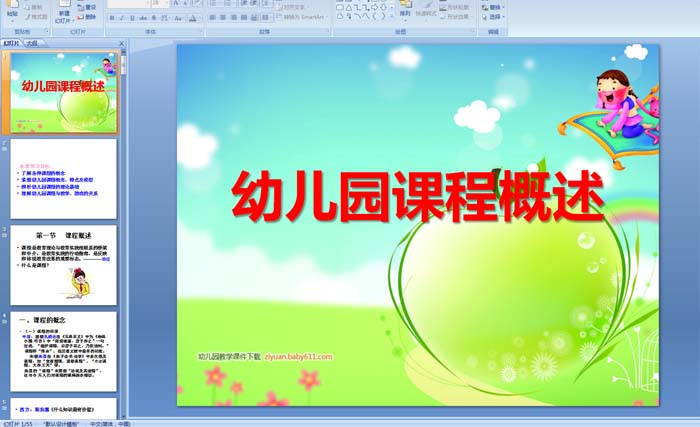The width and height of the screenshot is (700, 427).
Task: Select the rectangle shape in shapes gallery
Action: (x=340, y=8)
